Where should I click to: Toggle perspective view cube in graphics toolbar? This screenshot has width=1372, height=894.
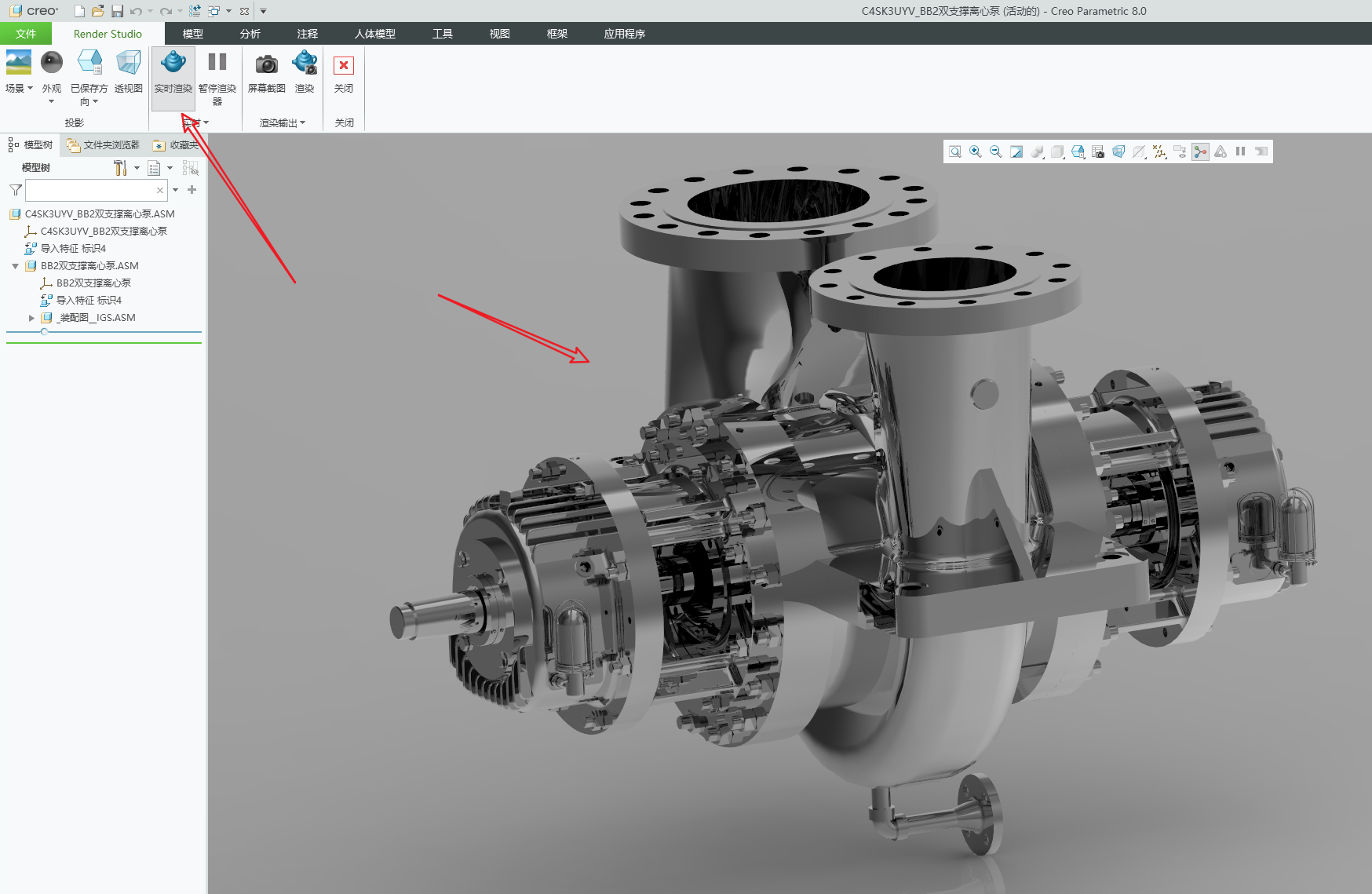(1118, 151)
